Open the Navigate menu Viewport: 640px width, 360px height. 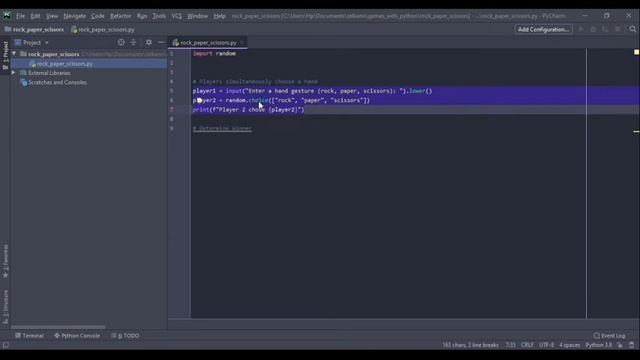coord(75,16)
